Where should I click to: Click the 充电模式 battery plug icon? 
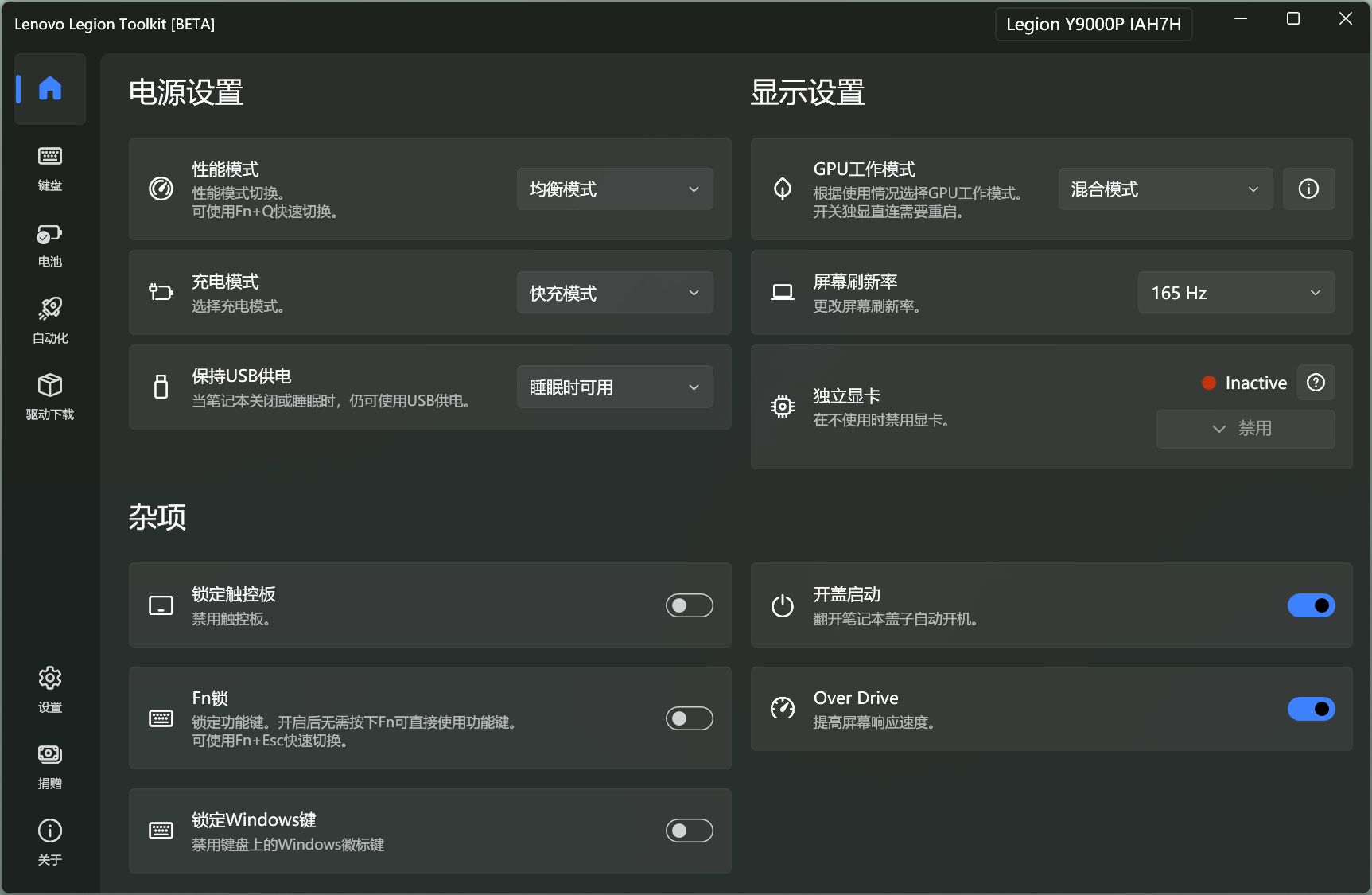(x=161, y=292)
